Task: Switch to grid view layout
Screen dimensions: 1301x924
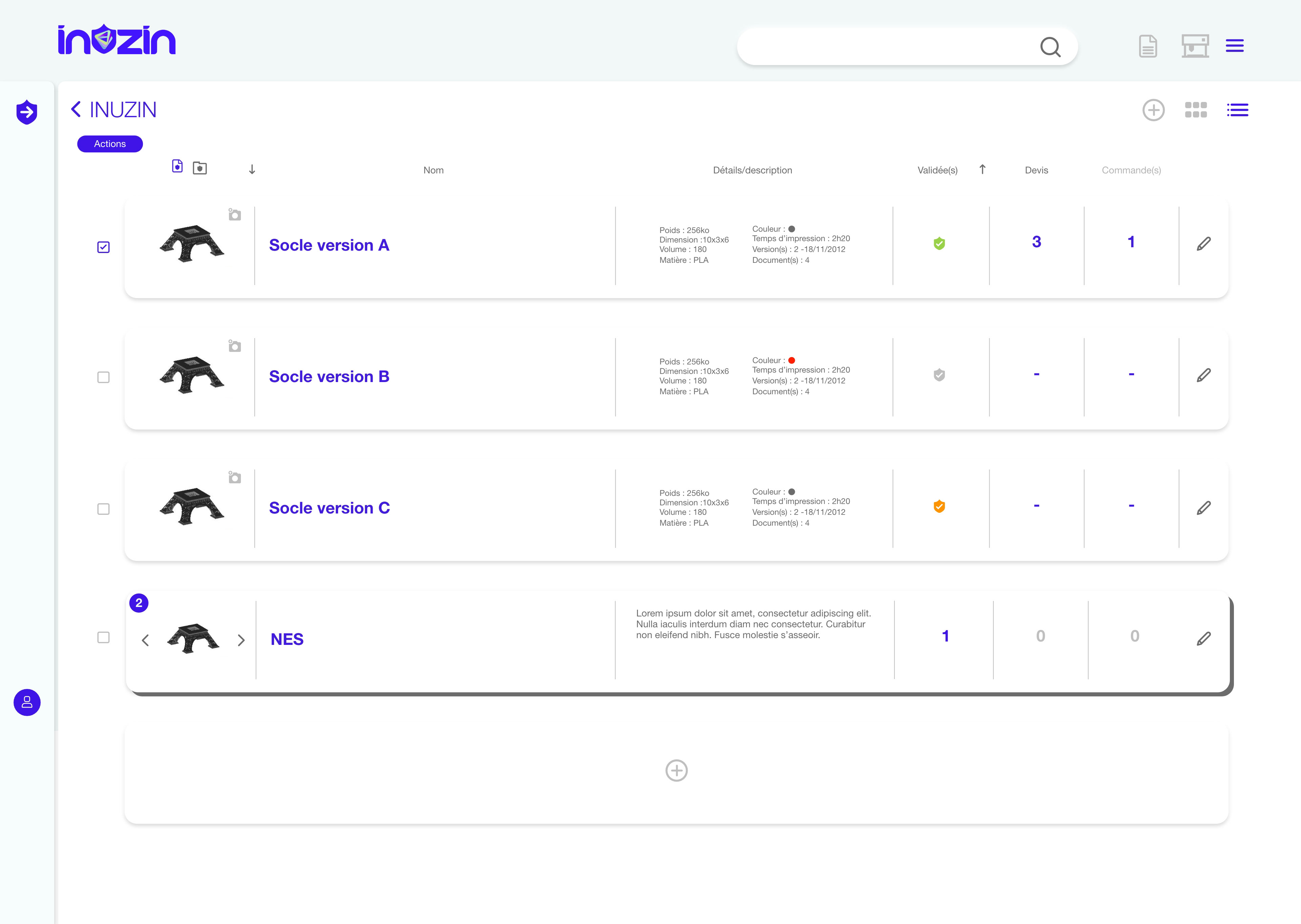Action: coord(1196,110)
